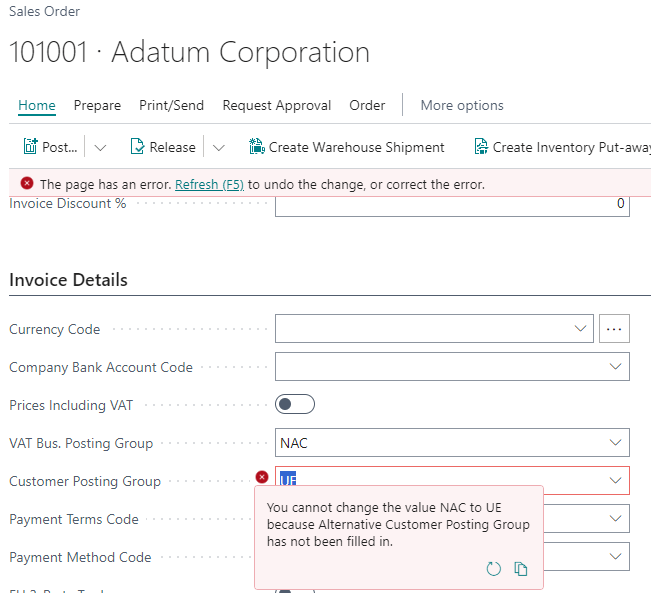Screen dimensions: 651x593
Task: Collapse the Invoice Details section header
Action: [x=68, y=280]
